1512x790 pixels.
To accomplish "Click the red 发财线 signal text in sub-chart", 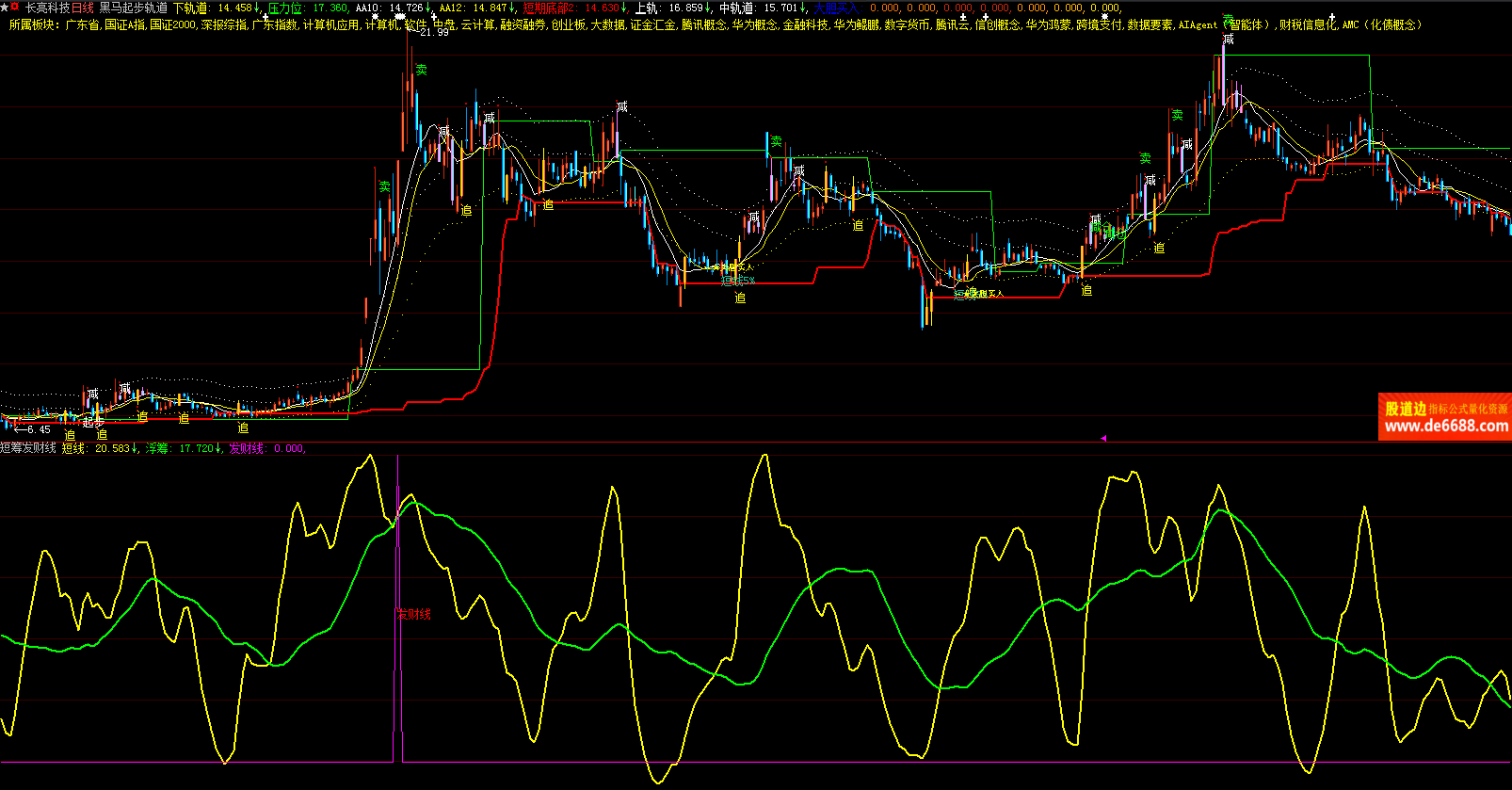I will coord(413,614).
